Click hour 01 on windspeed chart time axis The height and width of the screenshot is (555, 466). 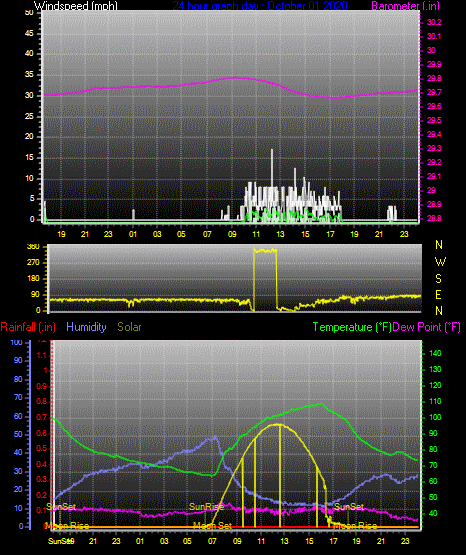(x=133, y=234)
